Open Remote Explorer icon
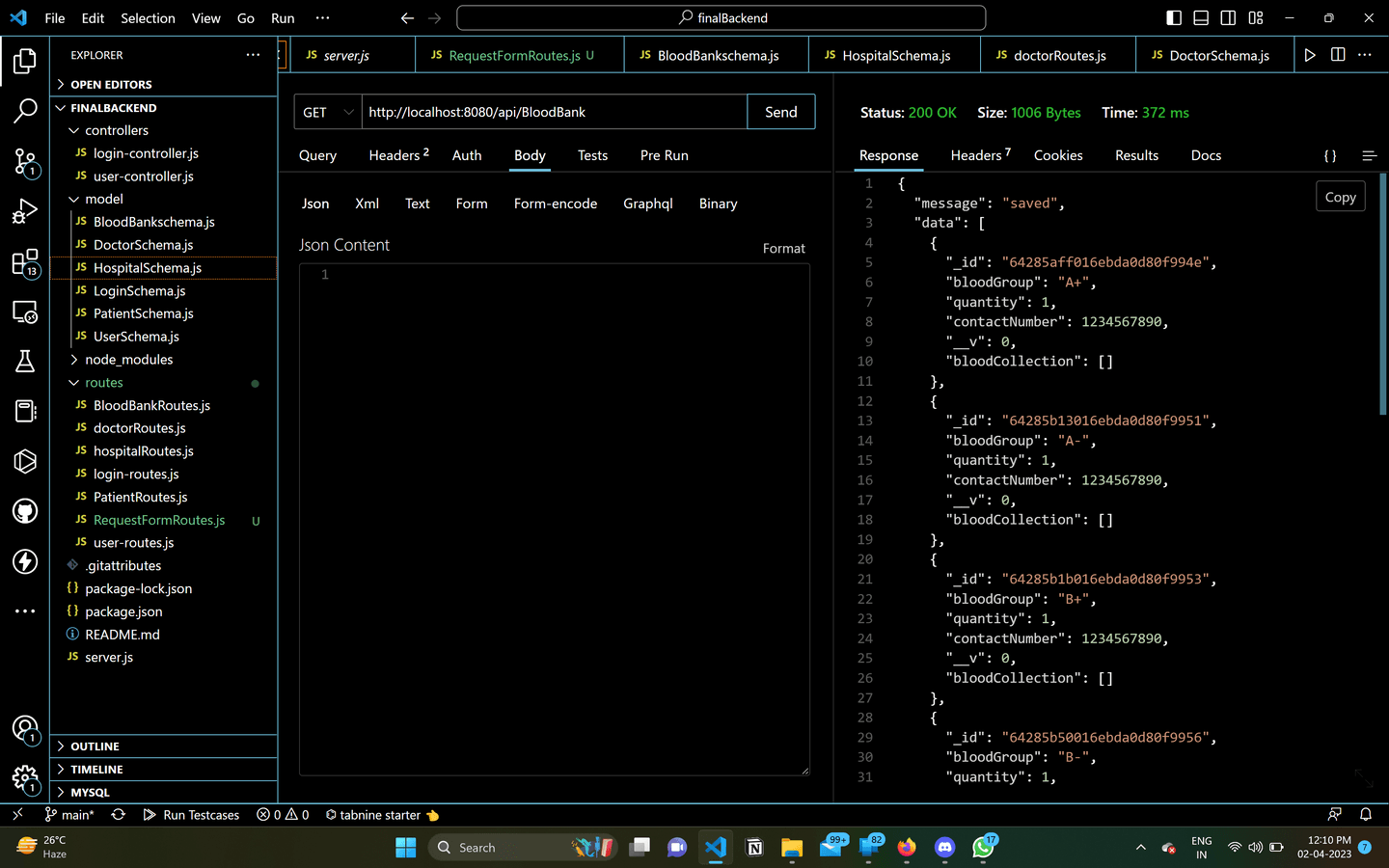The width and height of the screenshot is (1389, 868). pos(25,312)
